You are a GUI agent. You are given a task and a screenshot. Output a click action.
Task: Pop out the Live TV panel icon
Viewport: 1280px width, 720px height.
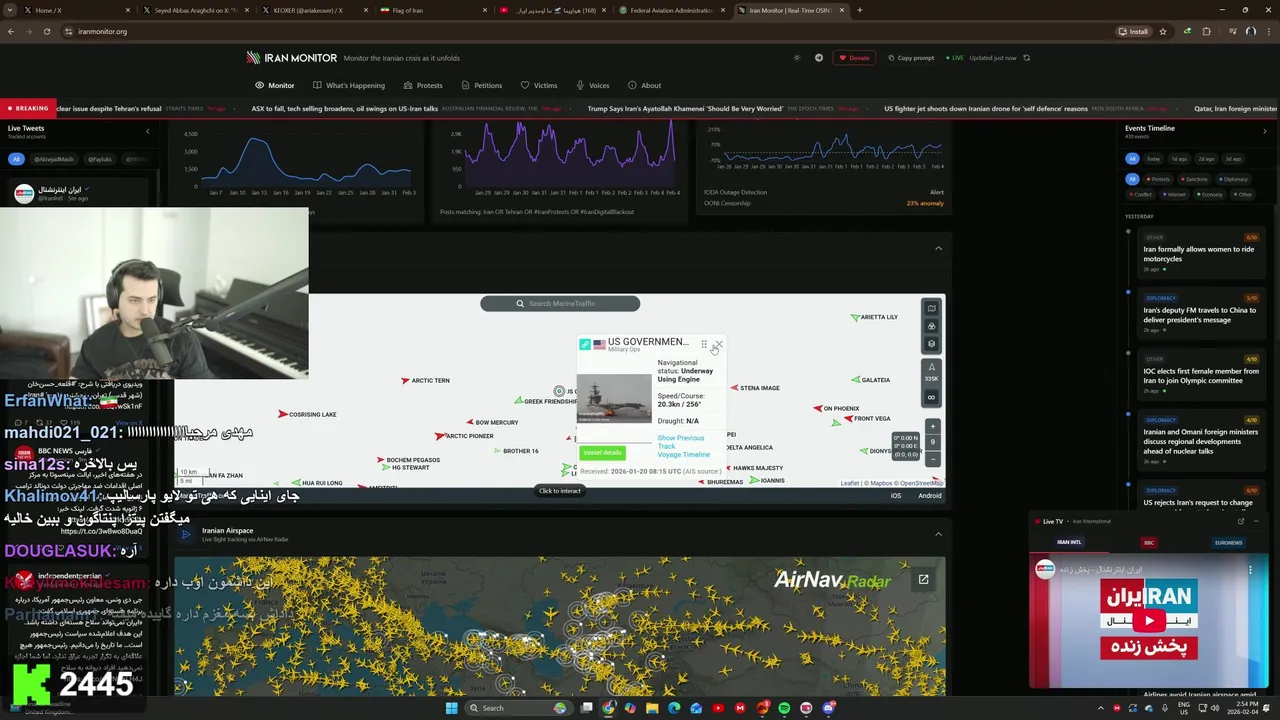1241,521
